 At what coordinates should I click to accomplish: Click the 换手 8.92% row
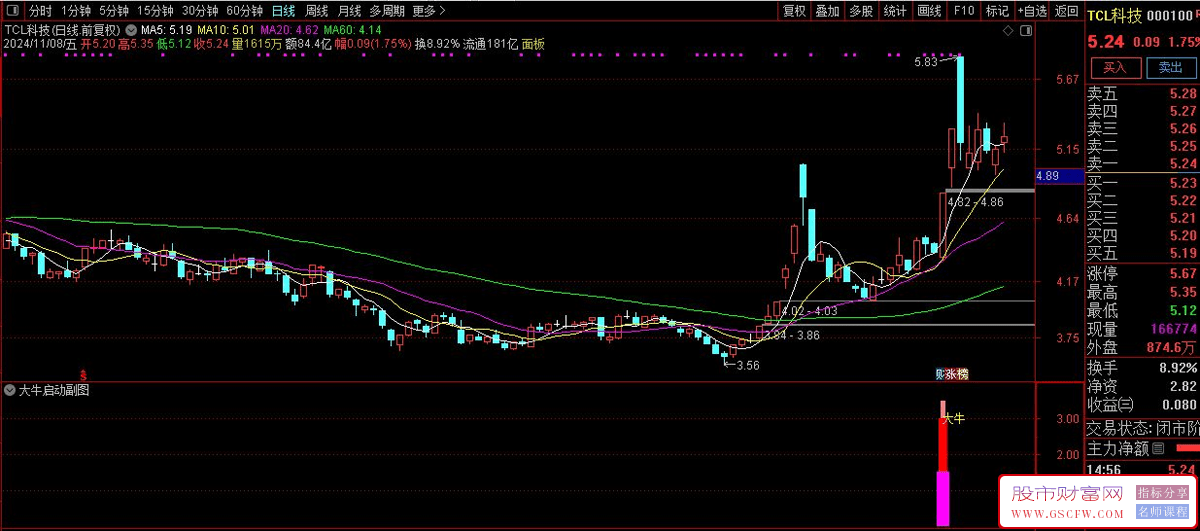tap(1142, 369)
